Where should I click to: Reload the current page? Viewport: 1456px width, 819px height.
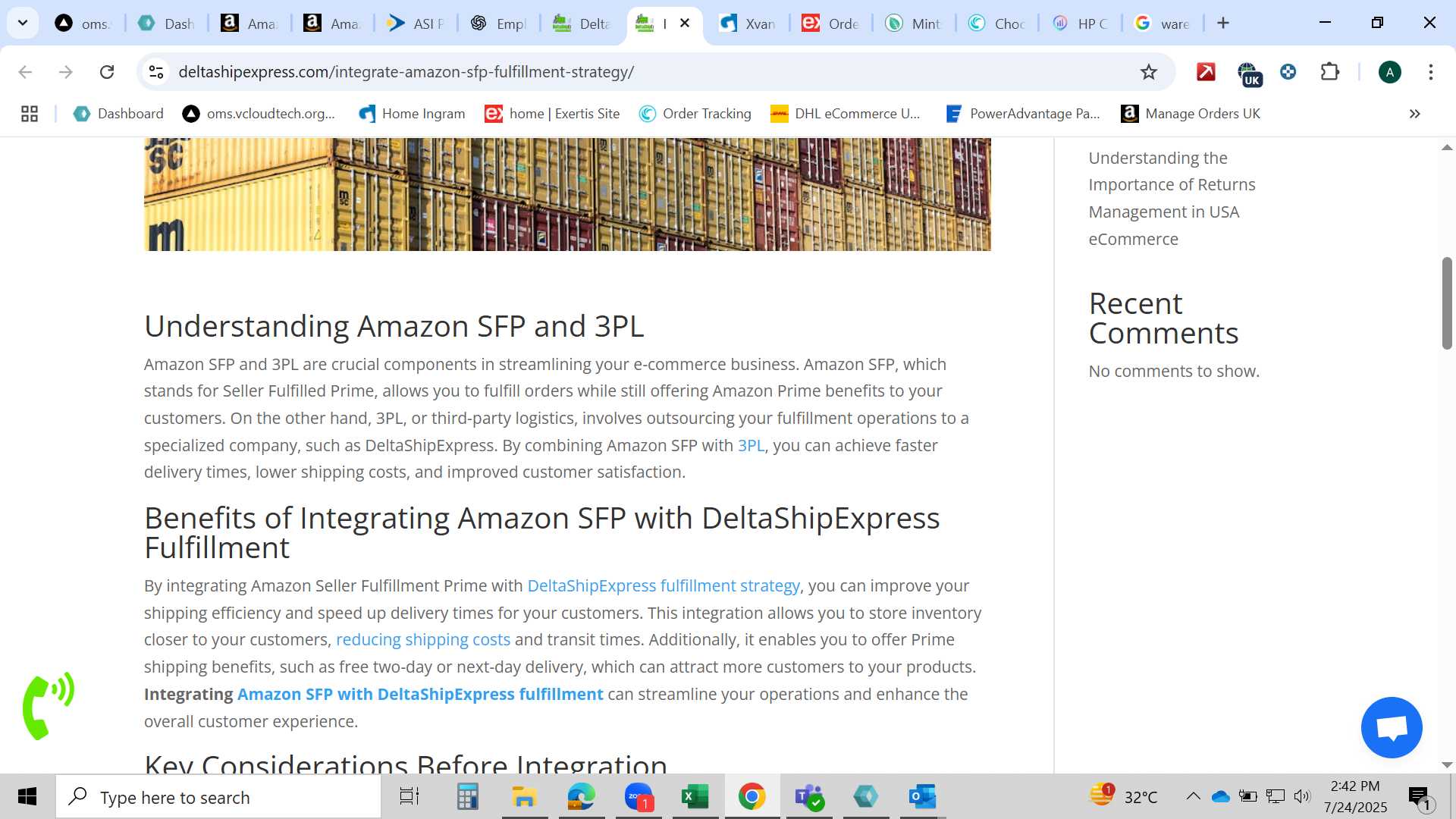pos(107,72)
